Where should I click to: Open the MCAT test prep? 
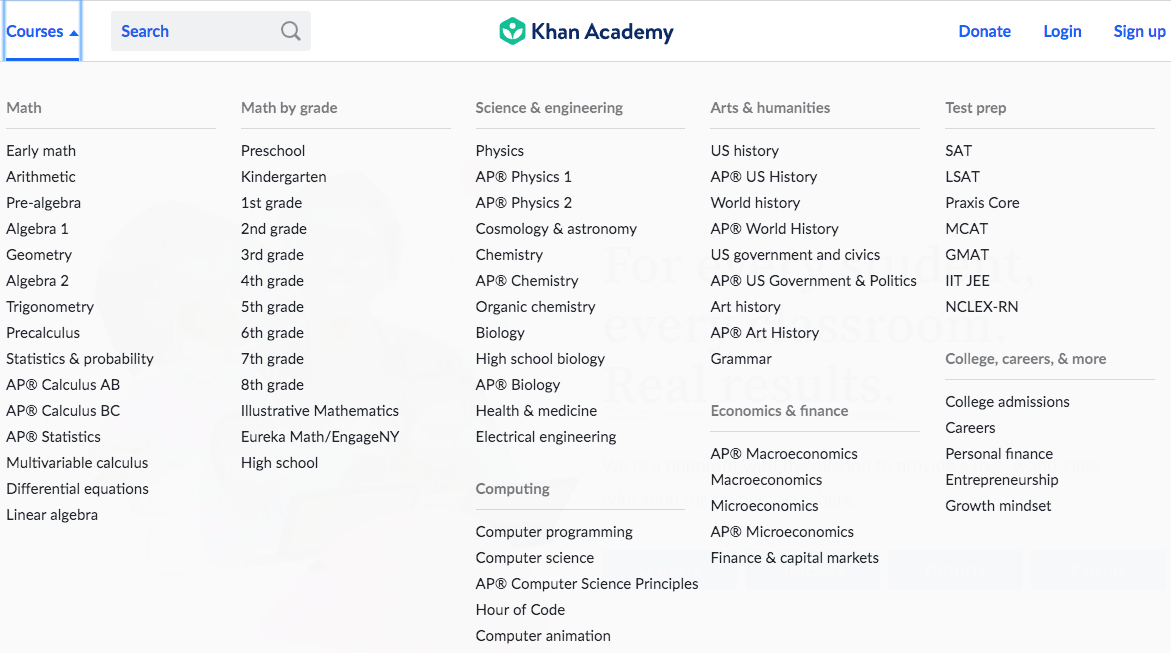pos(966,228)
